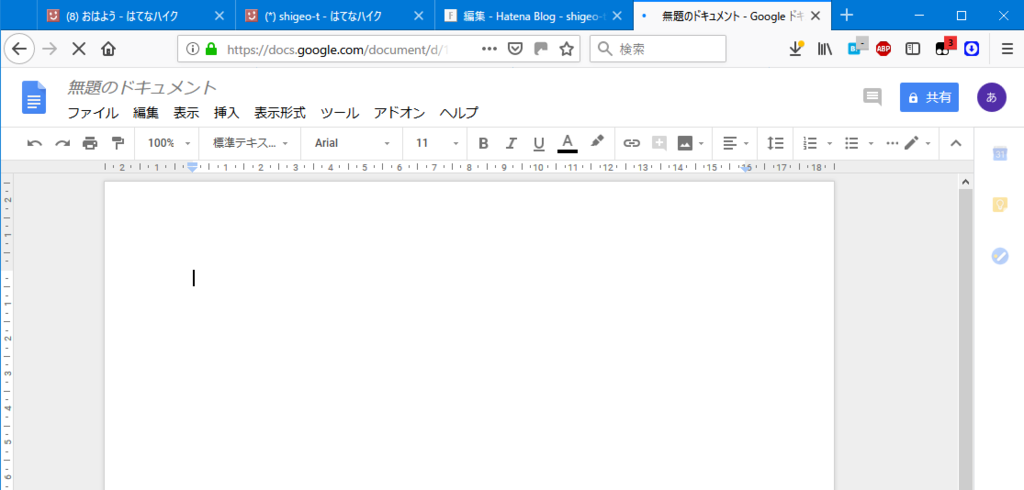Print the document using printer icon
Image resolution: width=1024 pixels, height=490 pixels.
(90, 143)
